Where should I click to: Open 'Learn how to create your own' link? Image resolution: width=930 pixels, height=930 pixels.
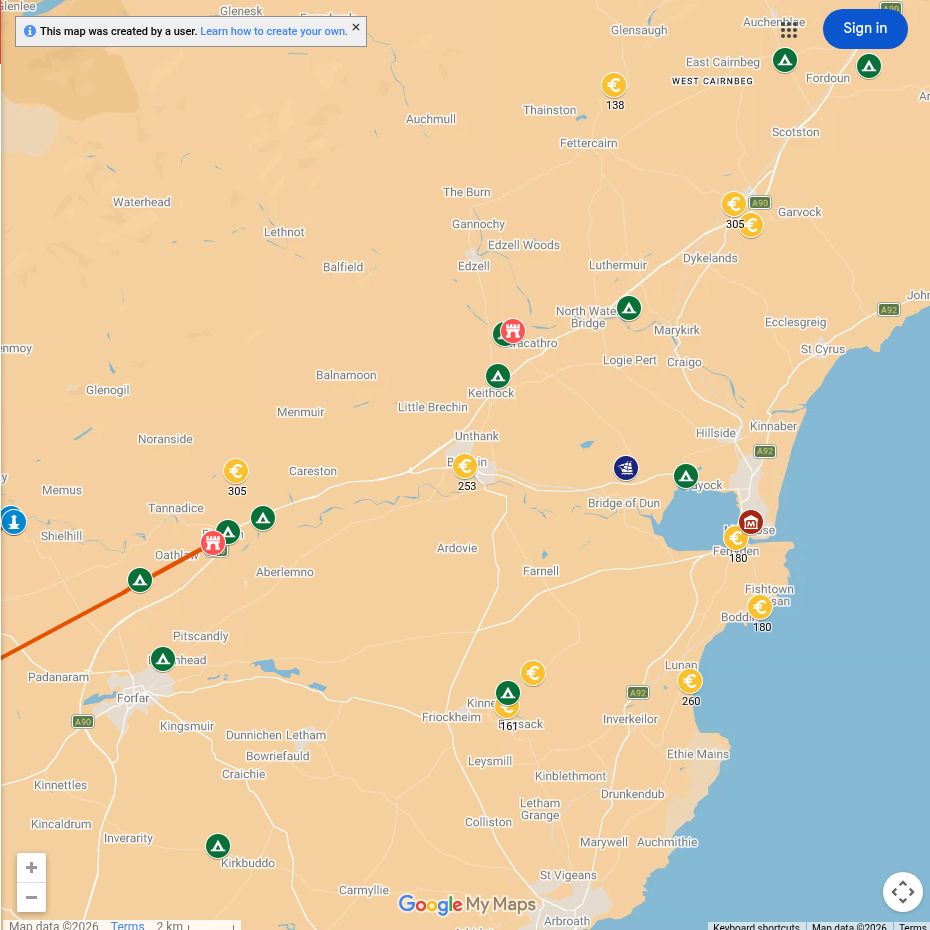[x=273, y=31]
